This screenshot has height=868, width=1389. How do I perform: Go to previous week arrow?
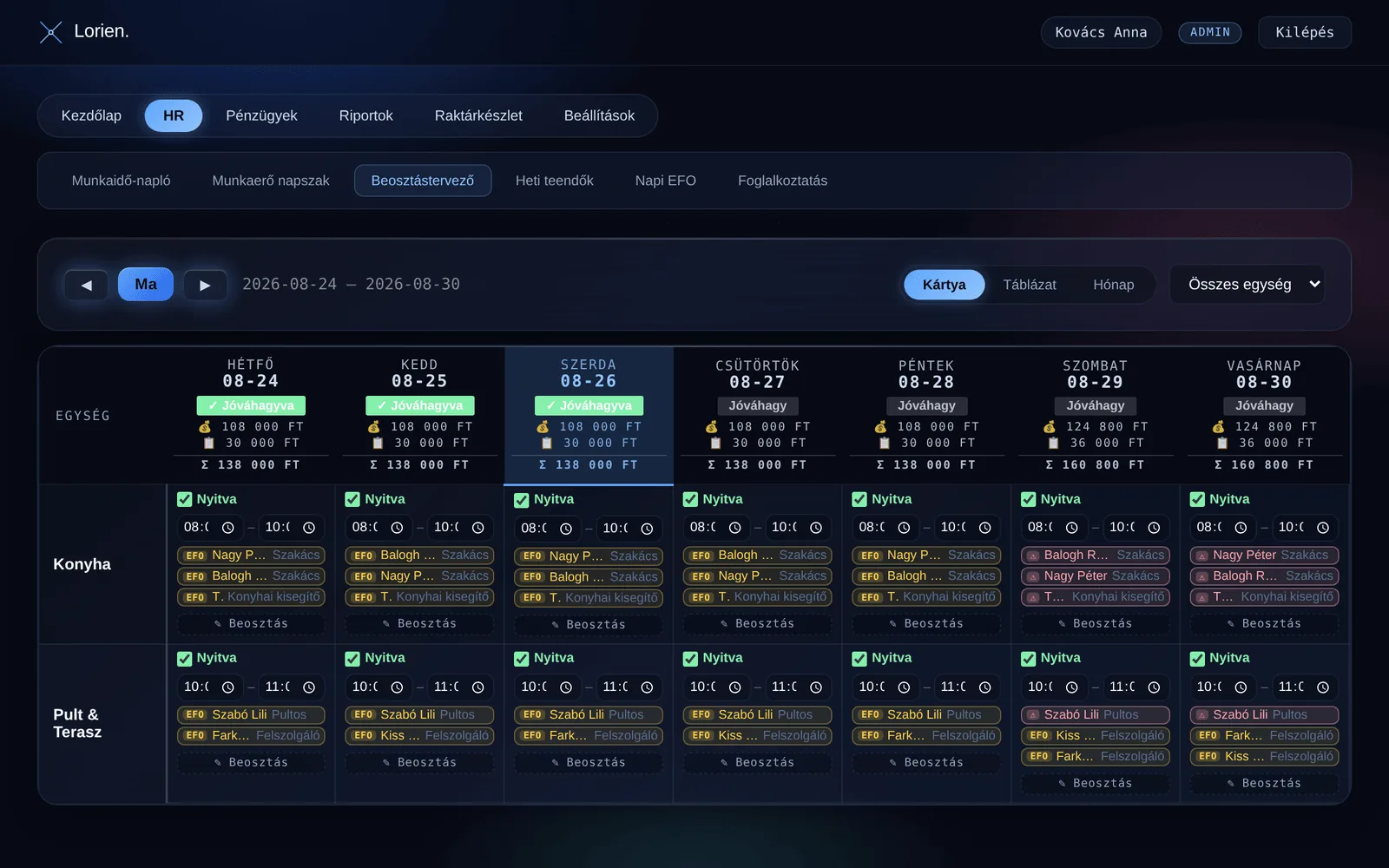(86, 285)
